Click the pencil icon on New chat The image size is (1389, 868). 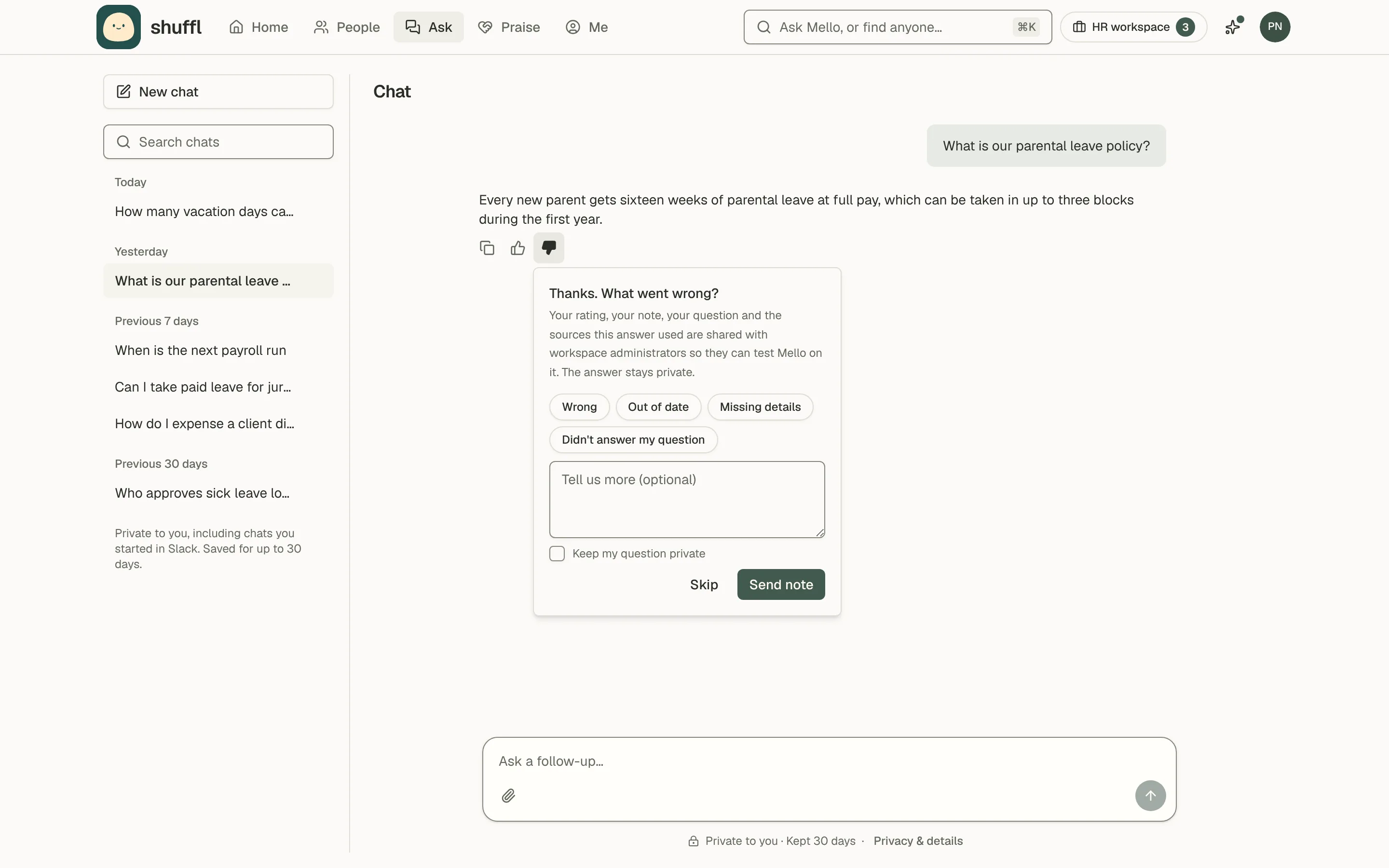tap(123, 91)
